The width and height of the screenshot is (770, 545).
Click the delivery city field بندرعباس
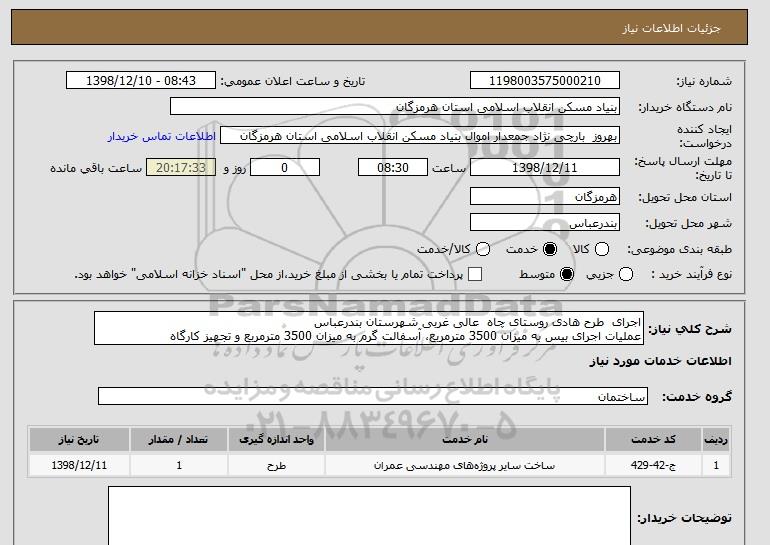(x=545, y=223)
